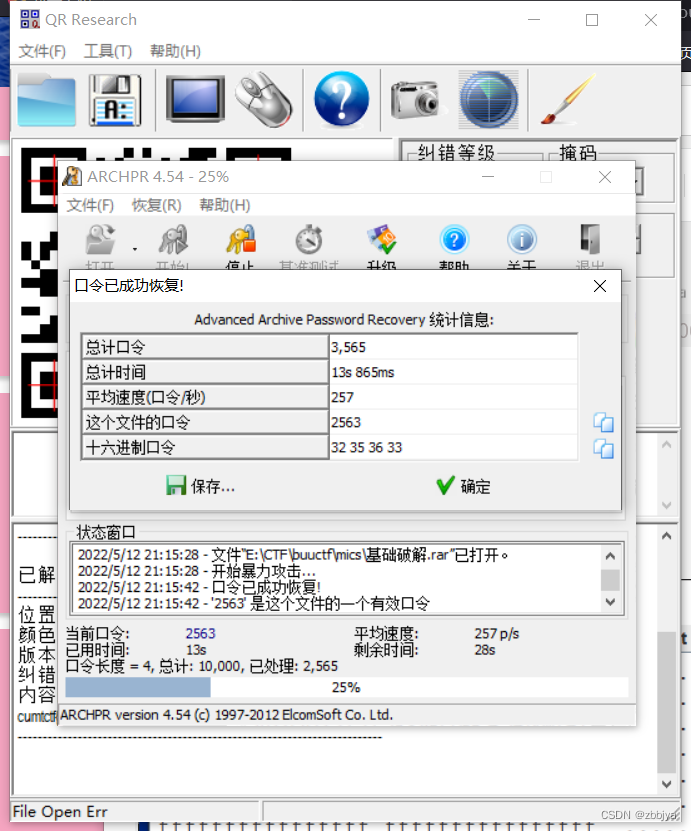Click the average speed value 257
Screen dimensions: 691x831
pyautogui.click(x=454, y=397)
